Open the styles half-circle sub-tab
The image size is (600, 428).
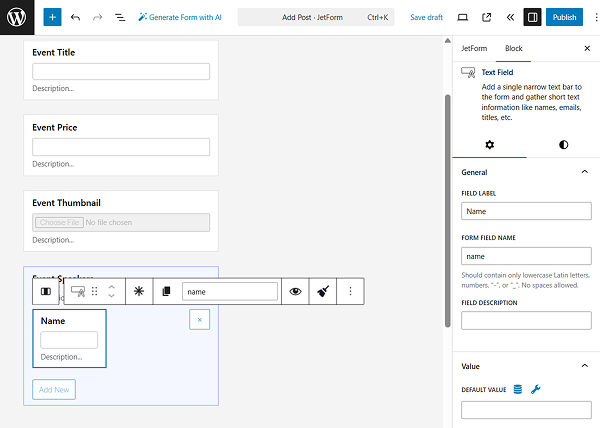(563, 145)
